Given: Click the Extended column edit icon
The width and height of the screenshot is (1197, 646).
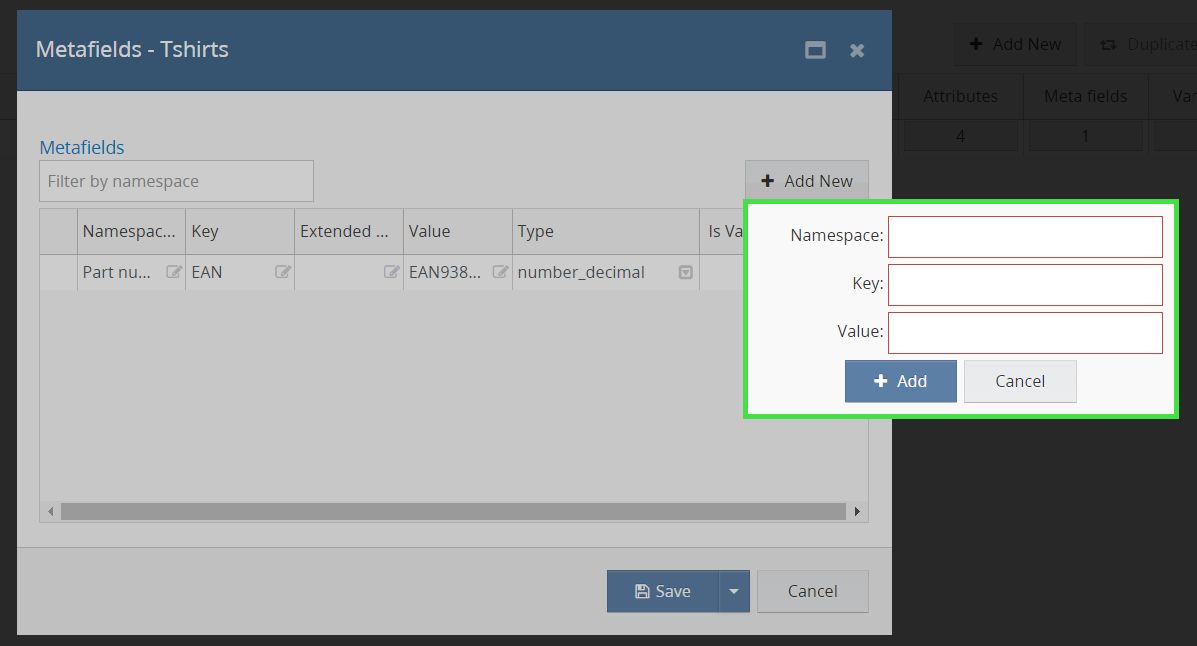Looking at the screenshot, I should (392, 272).
